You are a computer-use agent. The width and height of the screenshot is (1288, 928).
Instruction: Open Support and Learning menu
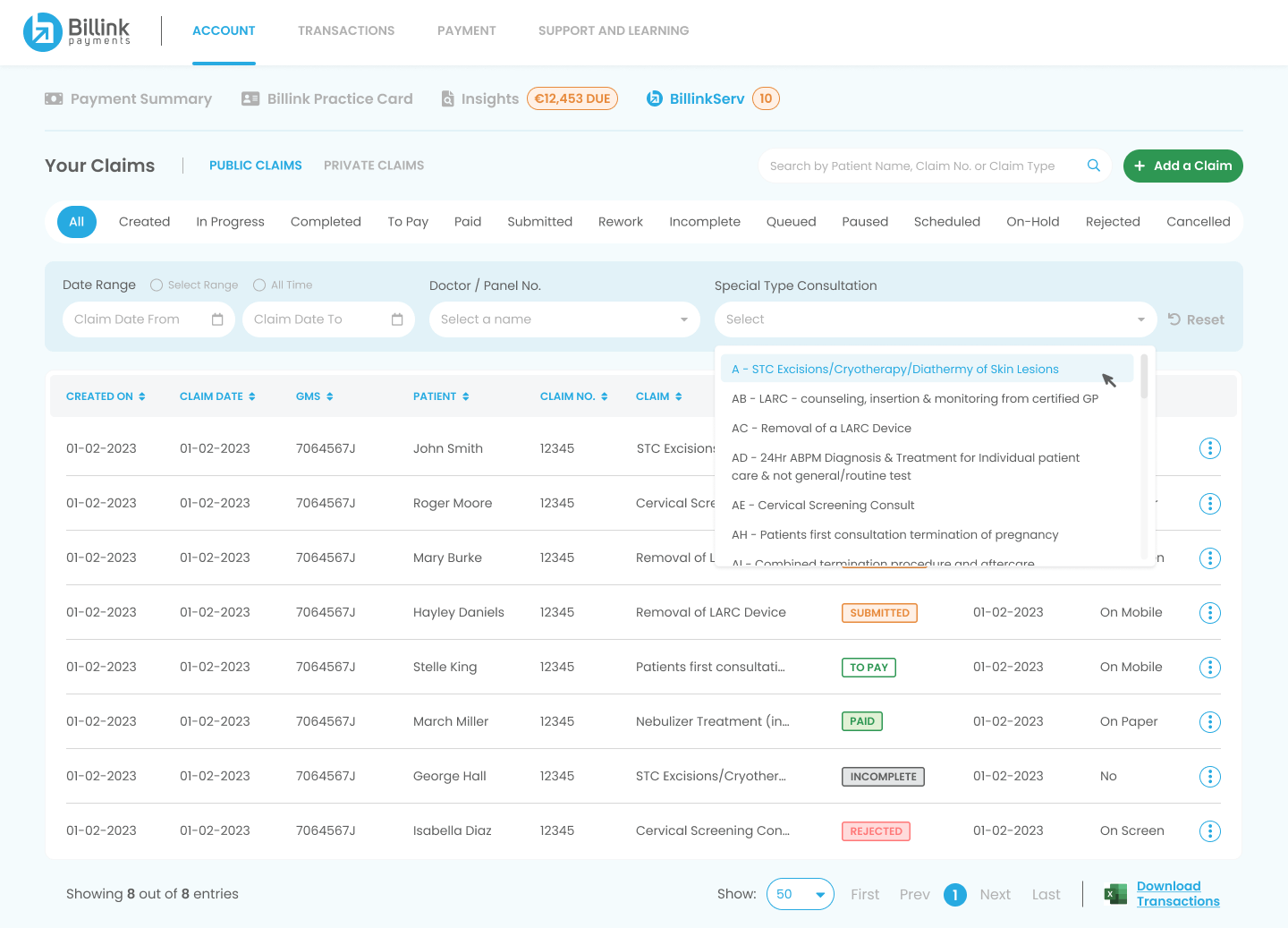[x=614, y=30]
